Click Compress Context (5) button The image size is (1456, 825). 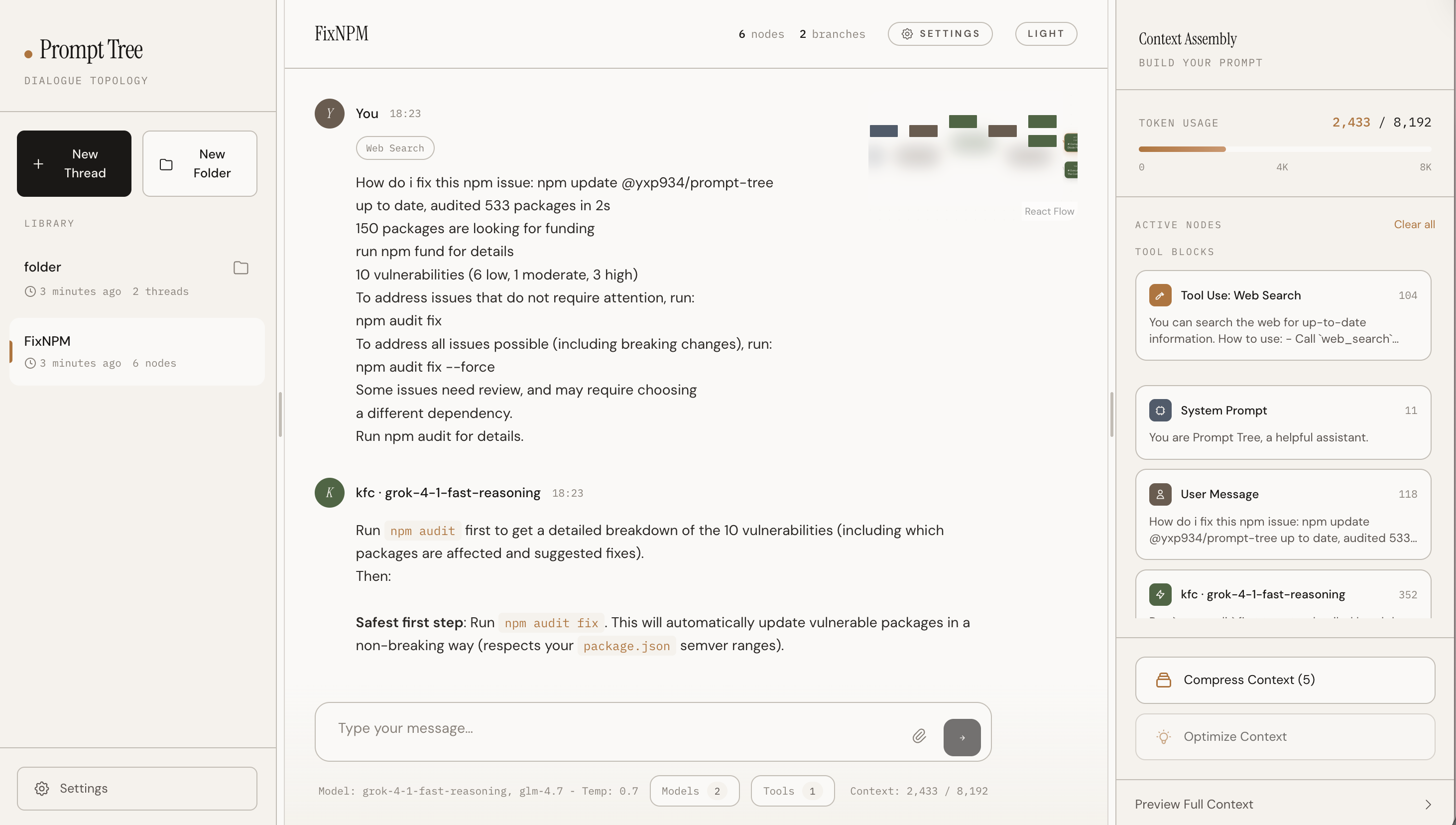(x=1284, y=680)
